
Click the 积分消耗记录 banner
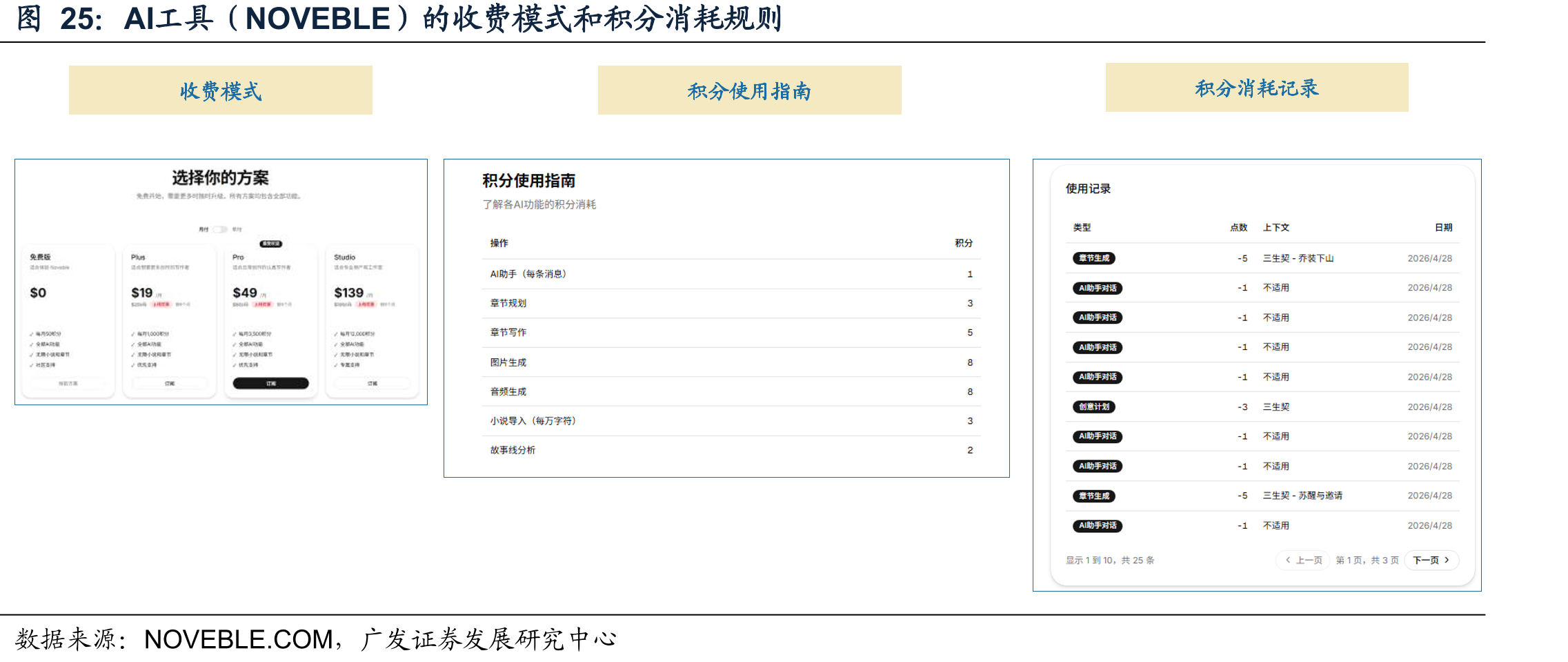pyautogui.click(x=1257, y=88)
